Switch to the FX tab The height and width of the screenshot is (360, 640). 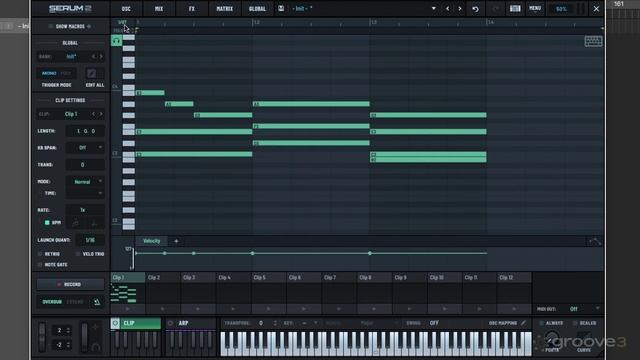(x=192, y=9)
